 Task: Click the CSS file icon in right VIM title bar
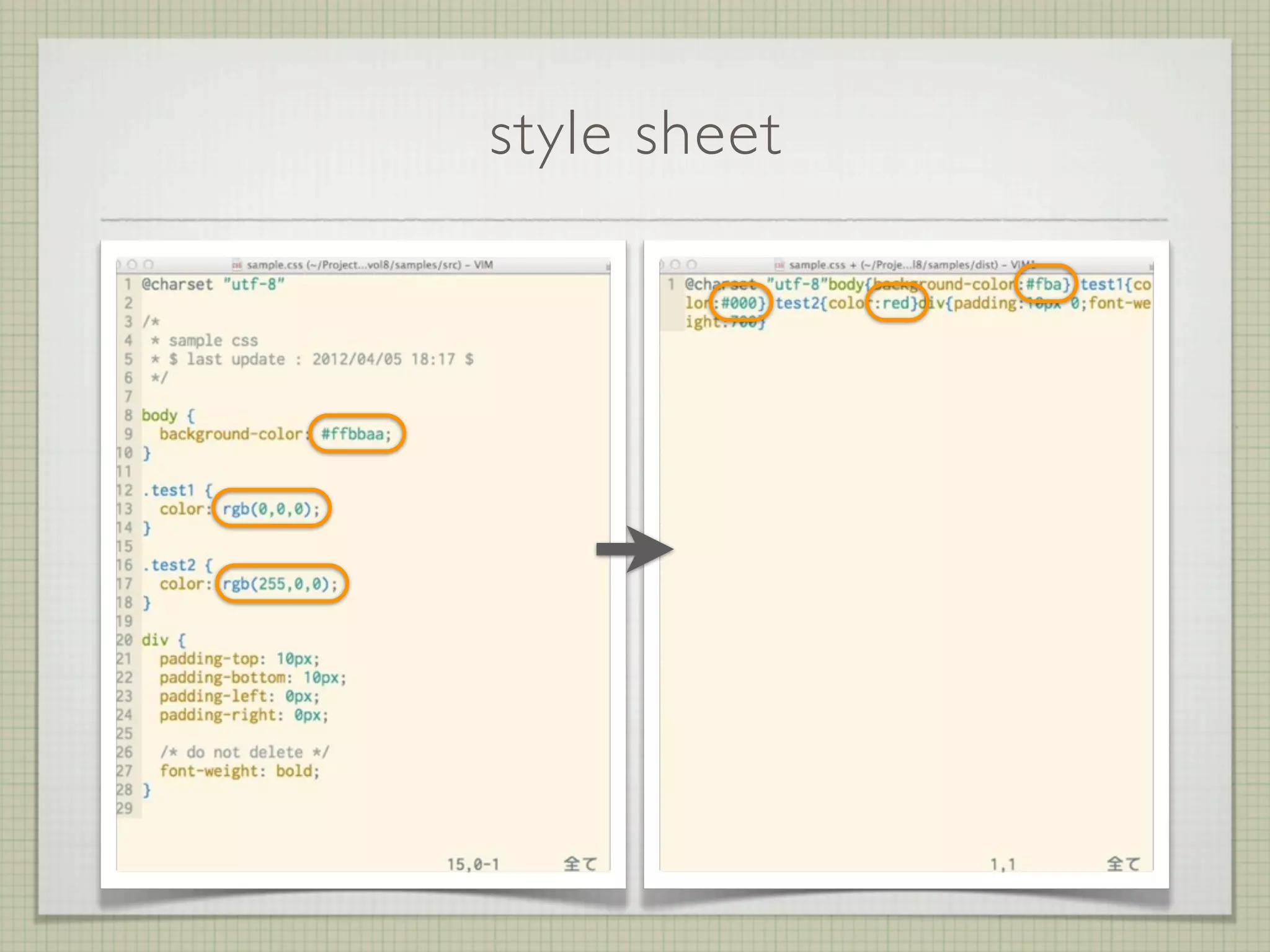779,265
